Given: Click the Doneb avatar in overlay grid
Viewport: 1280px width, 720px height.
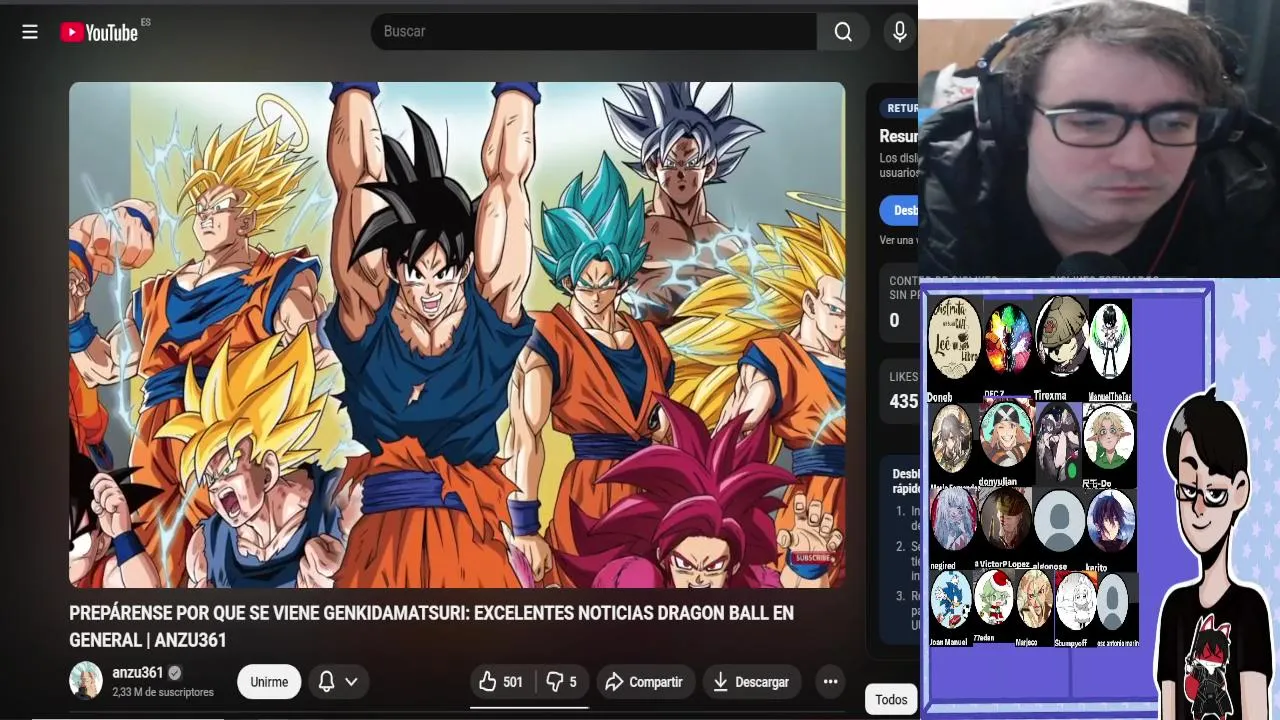Looking at the screenshot, I should pyautogui.click(x=954, y=338).
